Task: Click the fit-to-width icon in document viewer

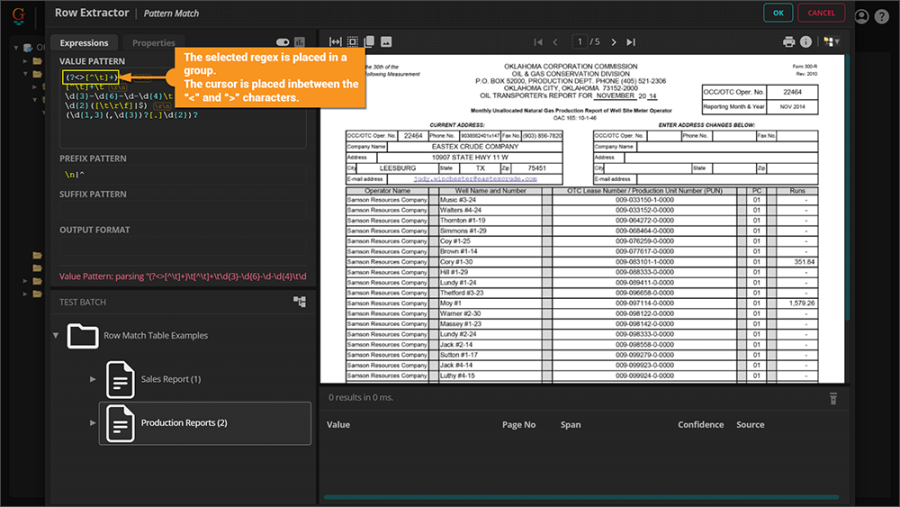Action: (x=336, y=42)
